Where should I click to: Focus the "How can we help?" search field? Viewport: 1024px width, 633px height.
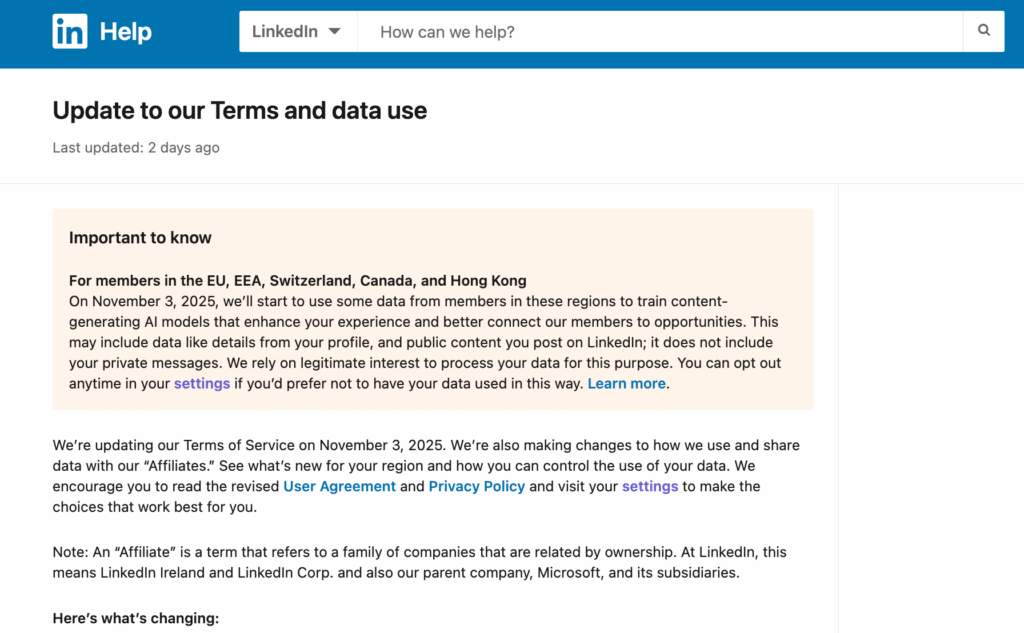tap(660, 32)
